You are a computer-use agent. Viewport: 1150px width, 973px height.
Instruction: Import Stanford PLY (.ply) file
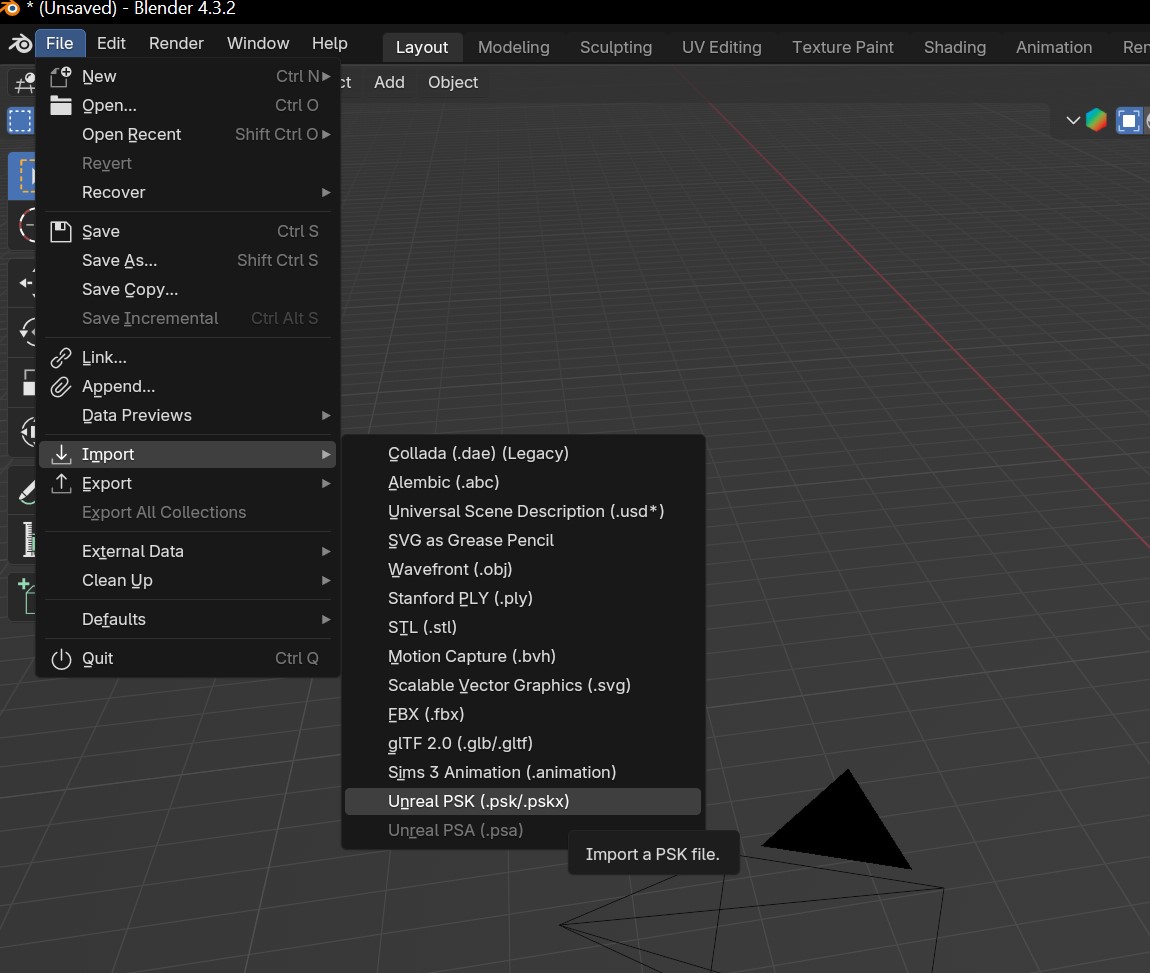point(523,598)
